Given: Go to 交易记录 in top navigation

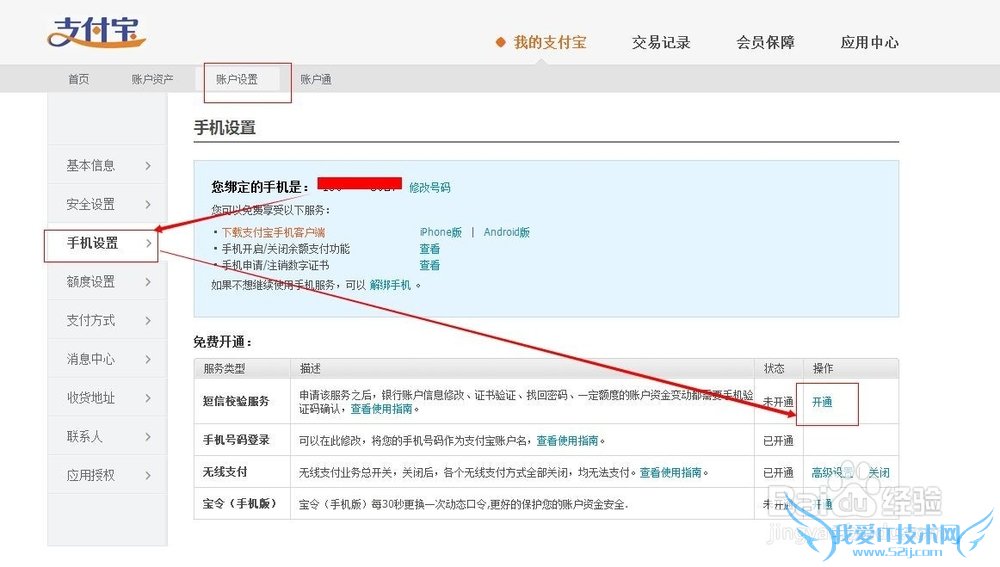Looking at the screenshot, I should (661, 42).
